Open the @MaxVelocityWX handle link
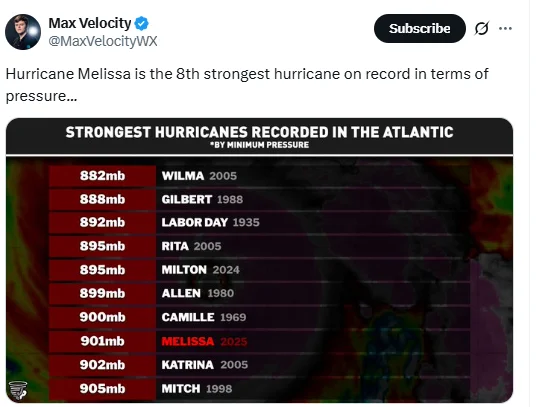This screenshot has width=541, height=407. coord(103,41)
